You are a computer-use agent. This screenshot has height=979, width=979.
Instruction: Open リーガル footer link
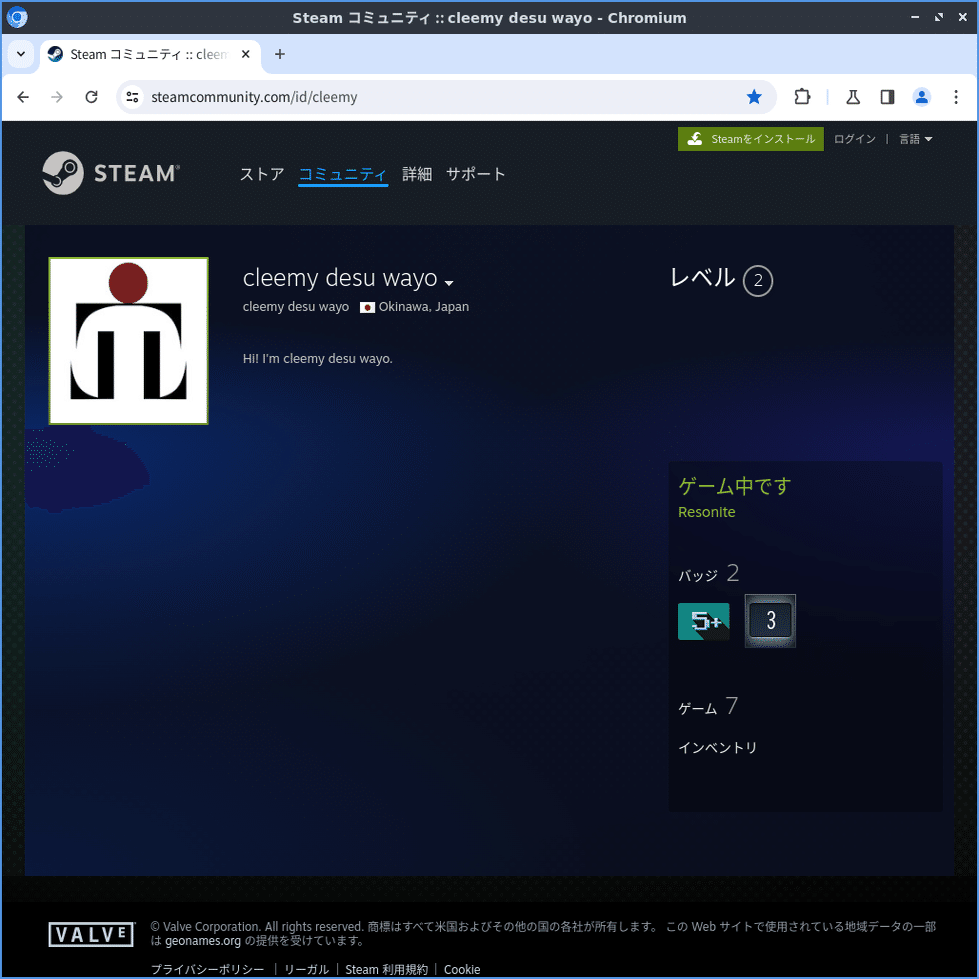pos(306,969)
